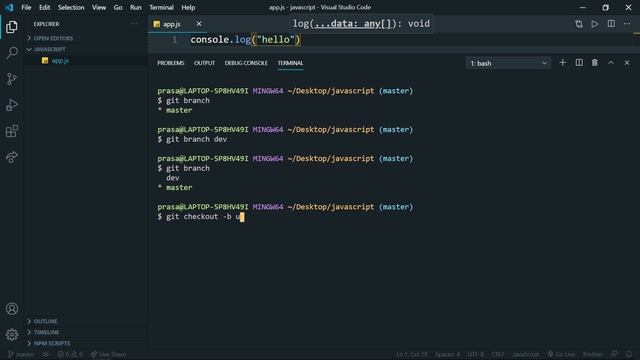Open the Run menu
The image size is (640, 360).
pos(136,7)
